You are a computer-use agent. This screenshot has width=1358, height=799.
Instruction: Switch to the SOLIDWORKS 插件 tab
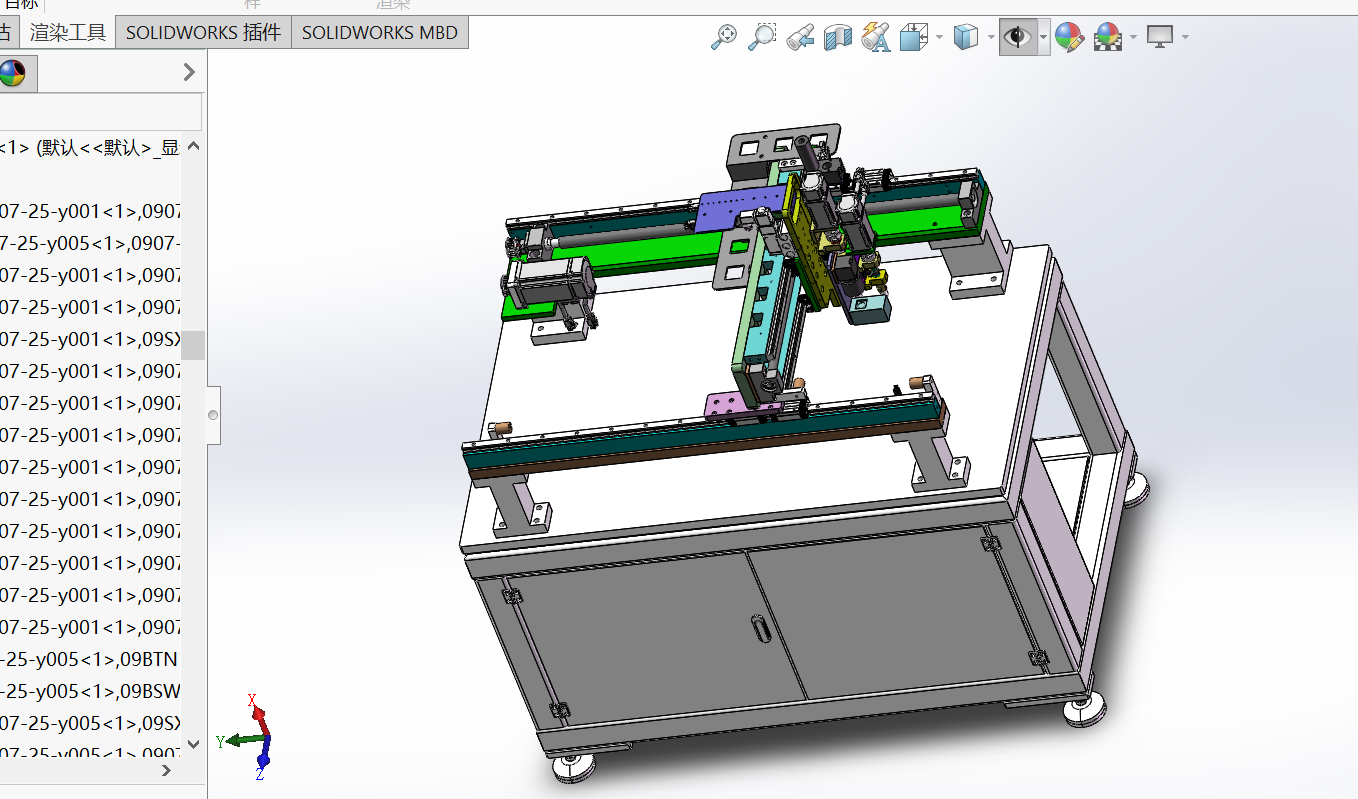click(203, 32)
